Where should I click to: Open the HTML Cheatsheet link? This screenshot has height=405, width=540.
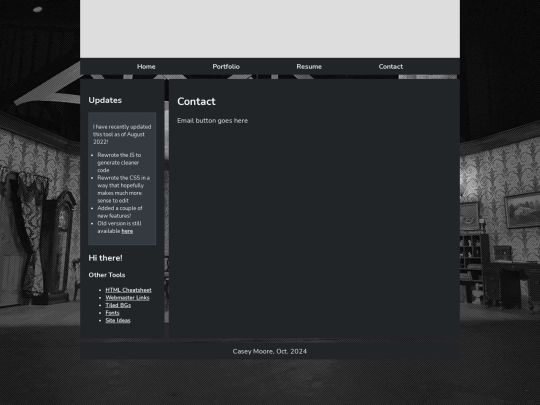(128, 290)
